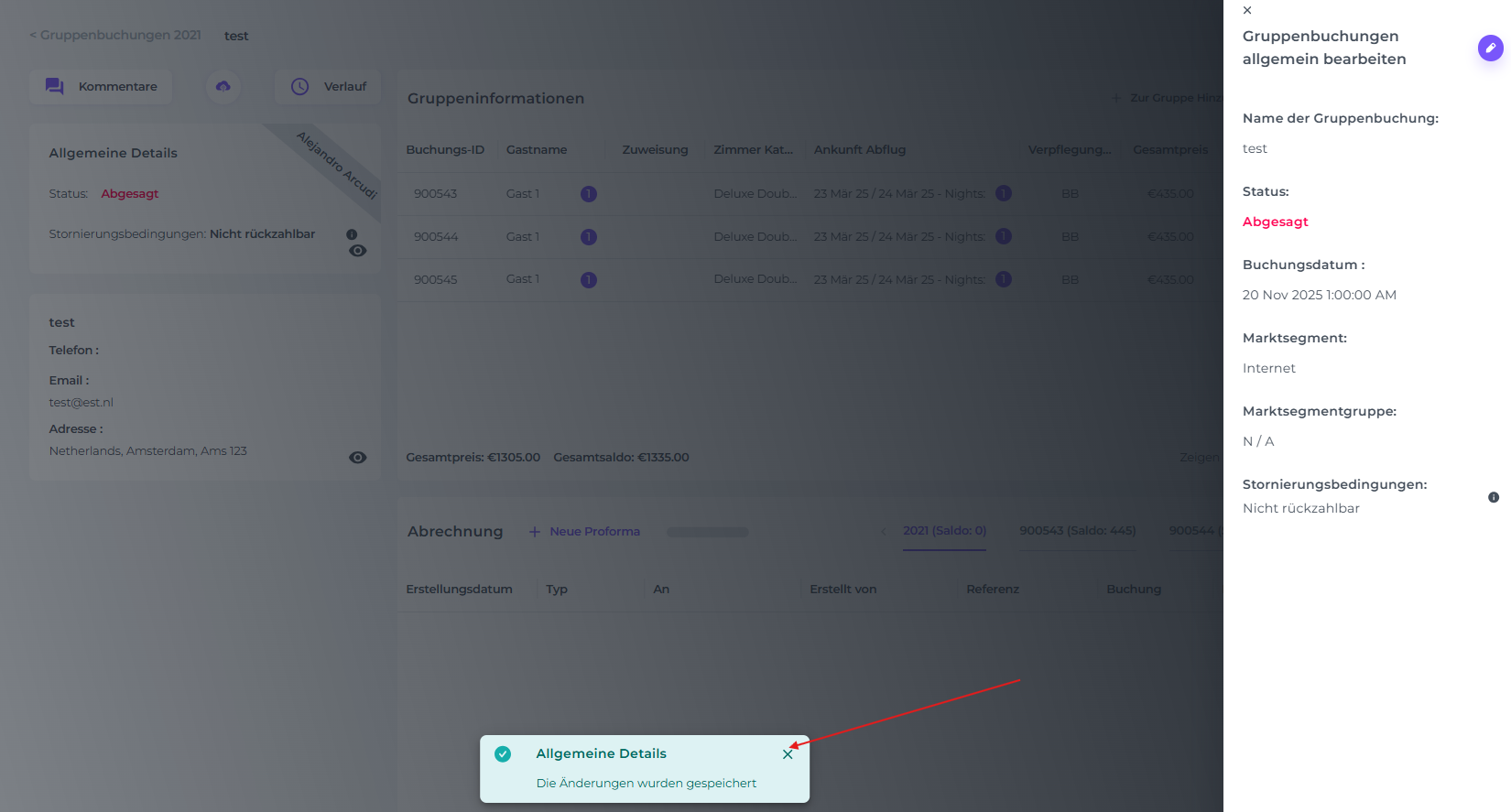Click the progress bar beside Neue Proforma
Viewport: 1511px width, 812px height.
pos(708,532)
